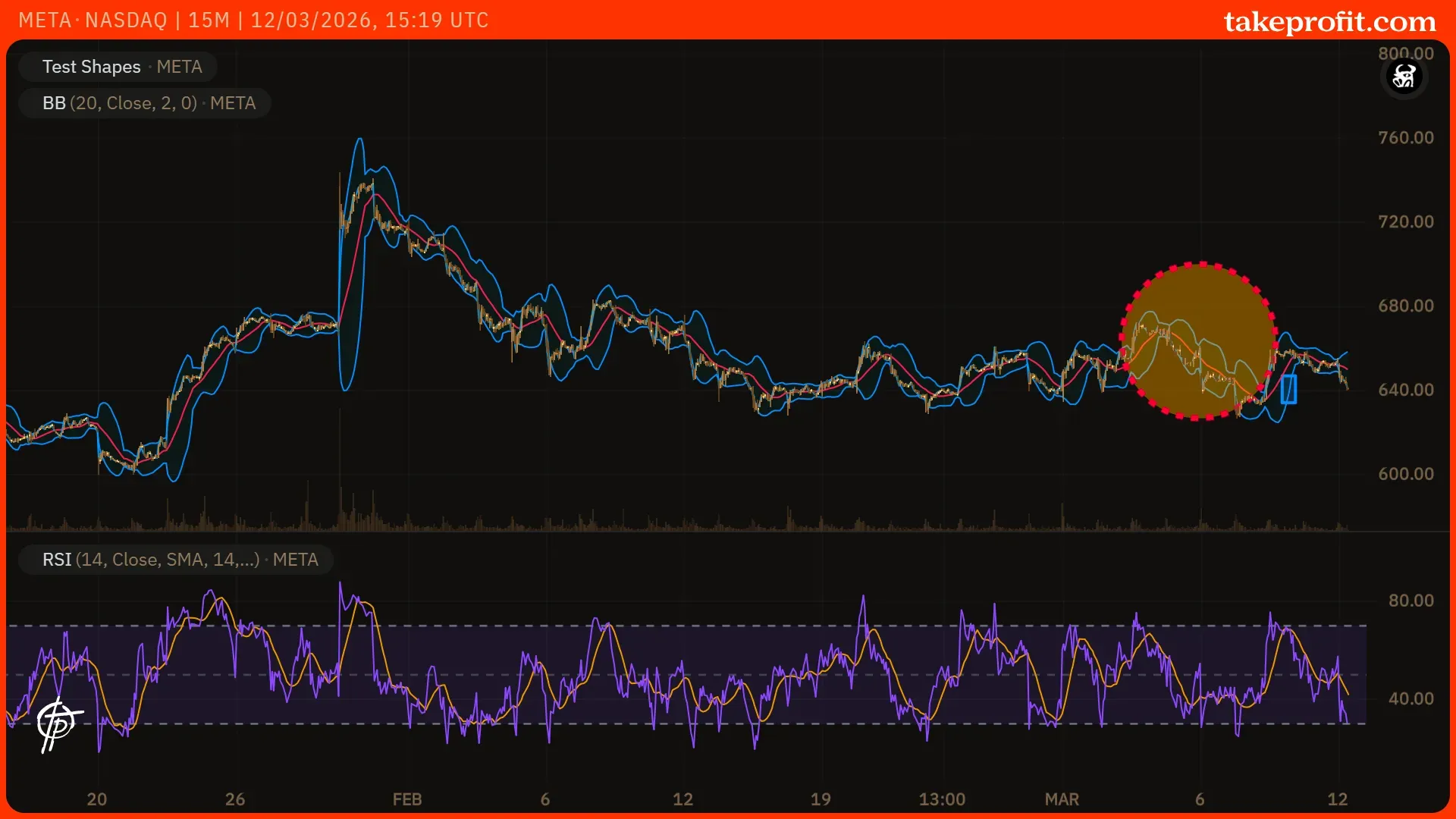This screenshot has height=819, width=1456.
Task: Click the 800.00 price axis label
Action: tap(1405, 53)
